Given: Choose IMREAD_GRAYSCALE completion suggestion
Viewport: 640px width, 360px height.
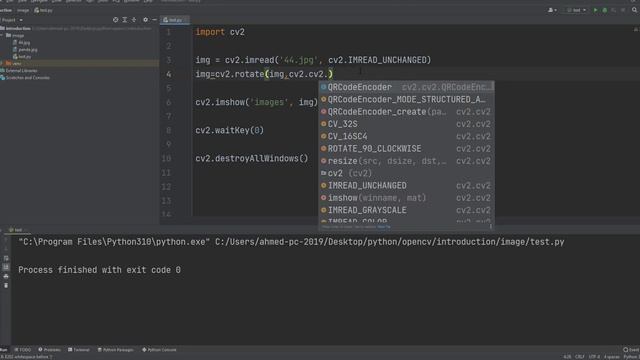Looking at the screenshot, I should (x=407, y=210).
